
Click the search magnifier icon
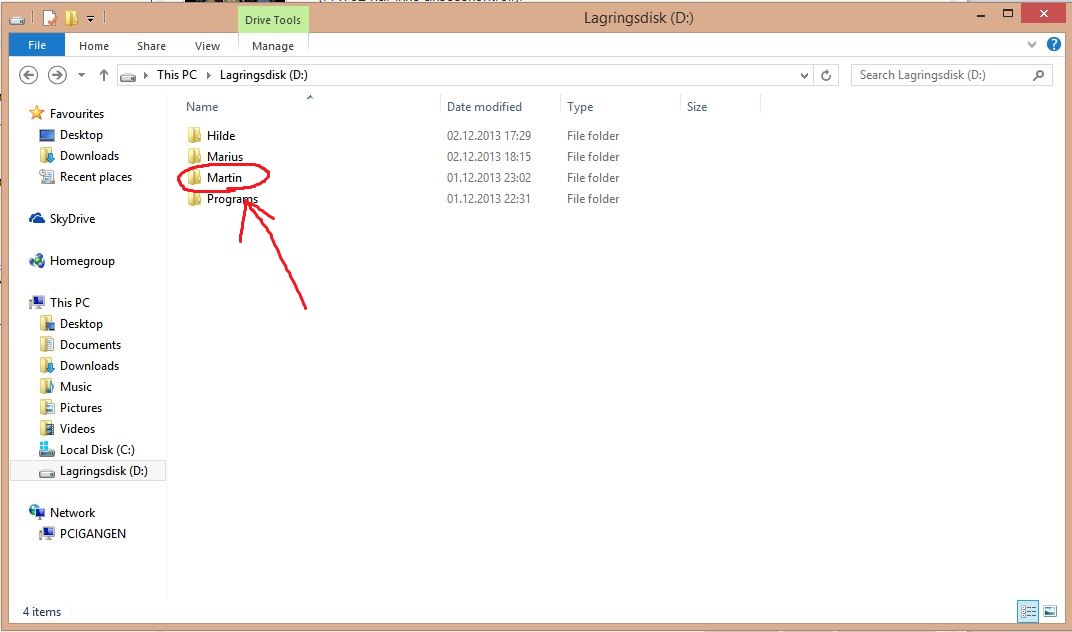click(x=1038, y=75)
